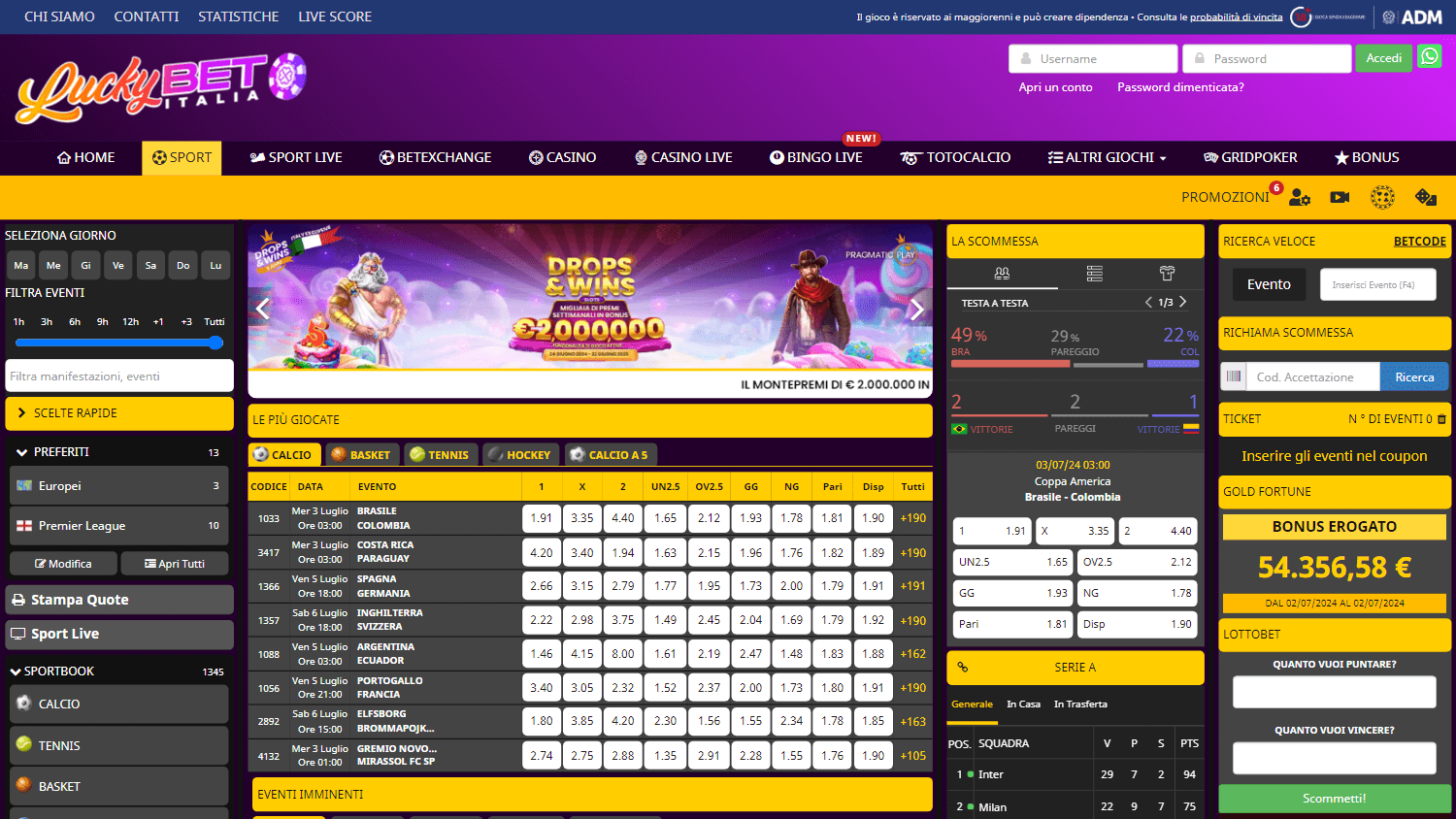Click the barcode icon beside Cod. Accettazione
This screenshot has height=819, width=1456.
click(1233, 377)
